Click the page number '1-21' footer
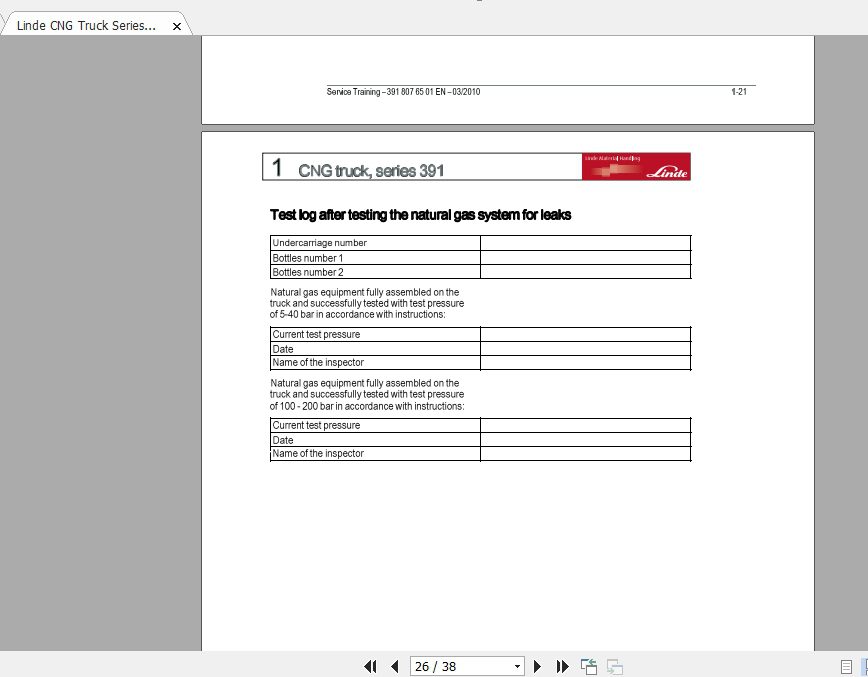This screenshot has height=677, width=868. [739, 91]
